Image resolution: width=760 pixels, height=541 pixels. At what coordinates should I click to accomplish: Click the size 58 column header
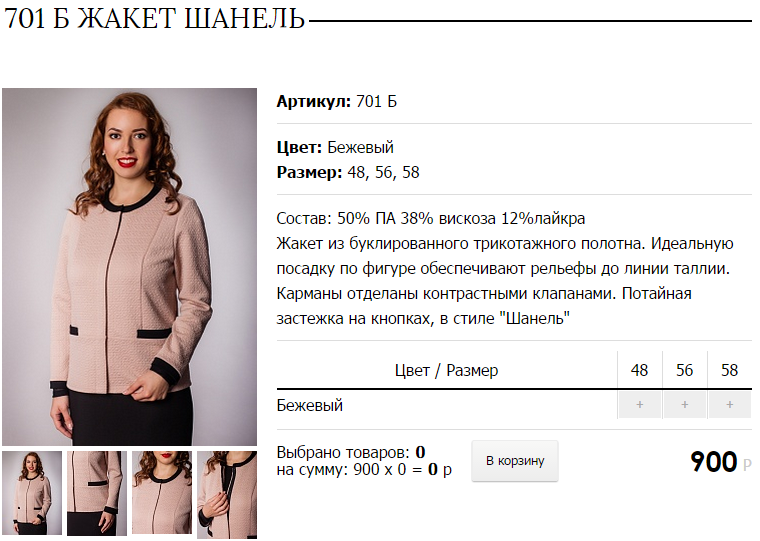729,370
